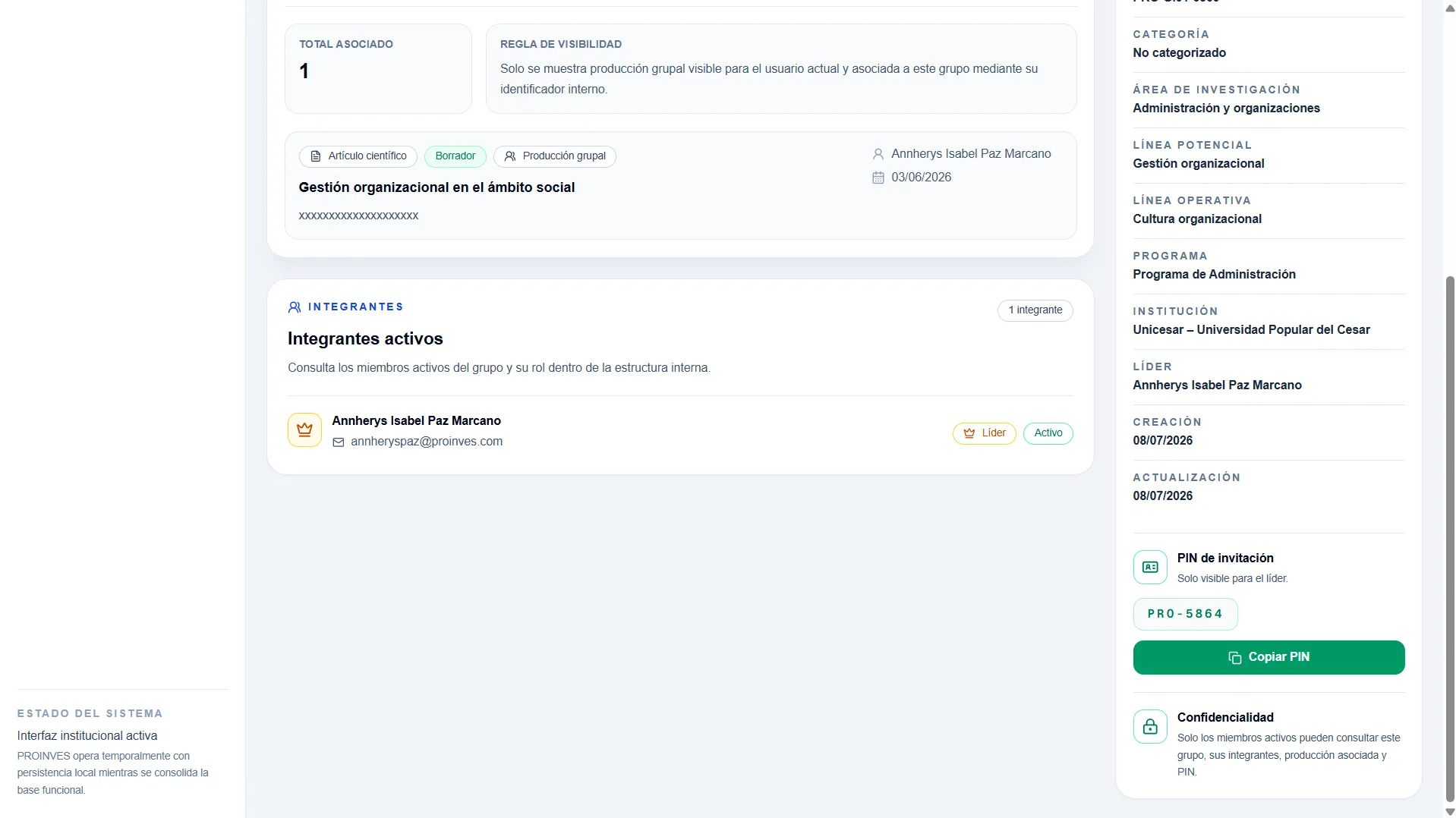Click the Total asociado value 1
This screenshot has width=1456, height=818.
coord(304,71)
